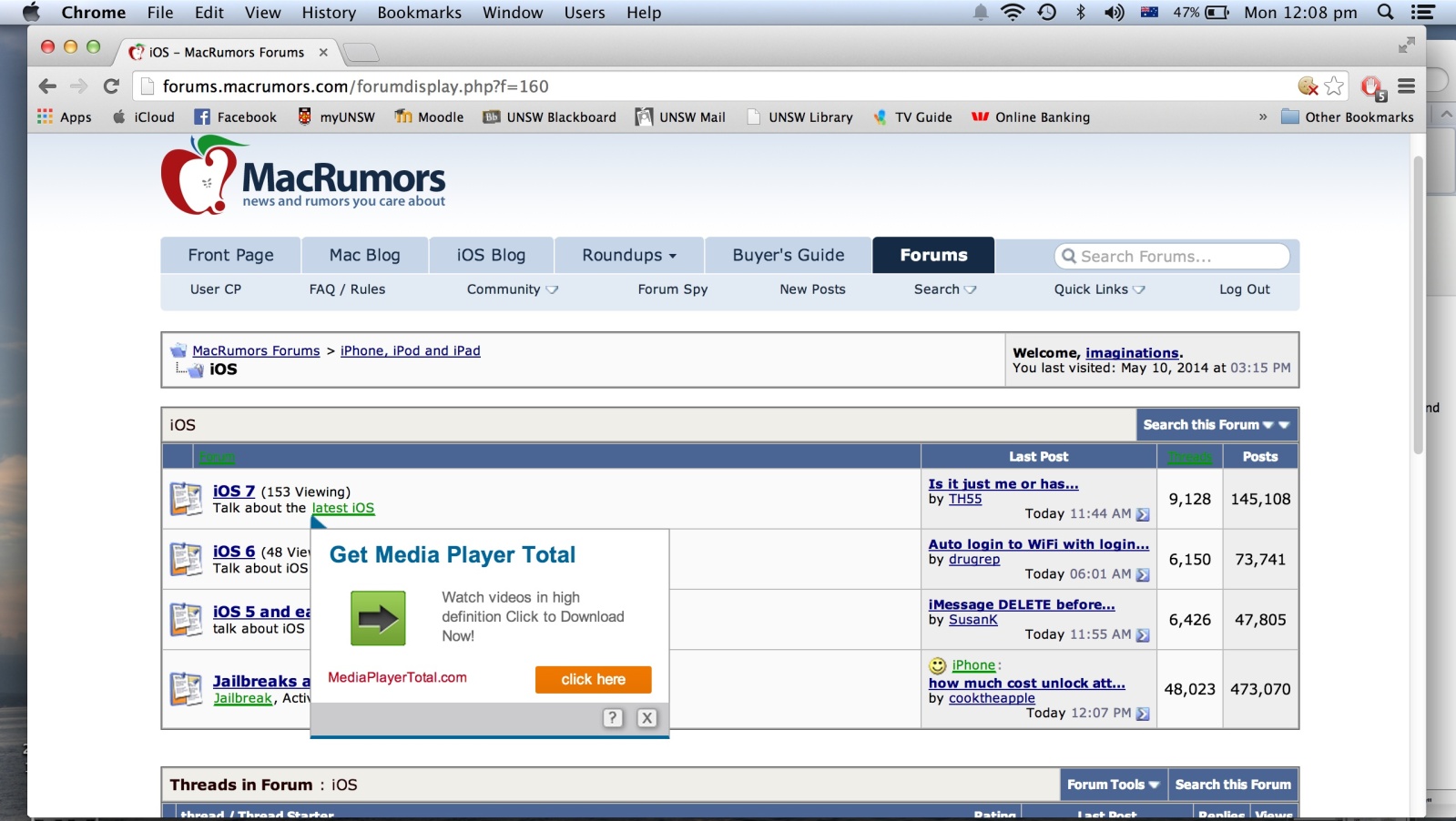Open the cookie extension icon in address bar

click(x=1308, y=86)
